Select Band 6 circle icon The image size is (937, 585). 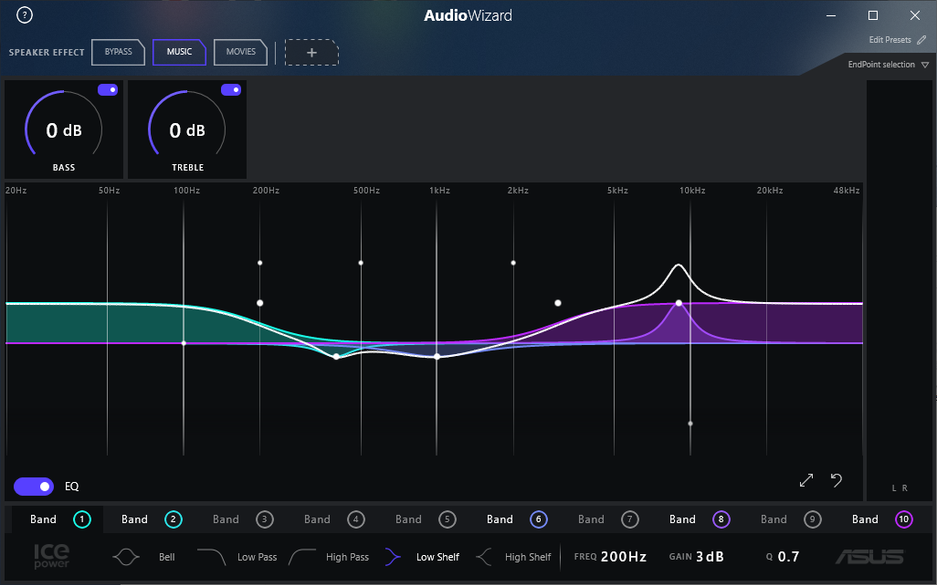pyautogui.click(x=538, y=519)
